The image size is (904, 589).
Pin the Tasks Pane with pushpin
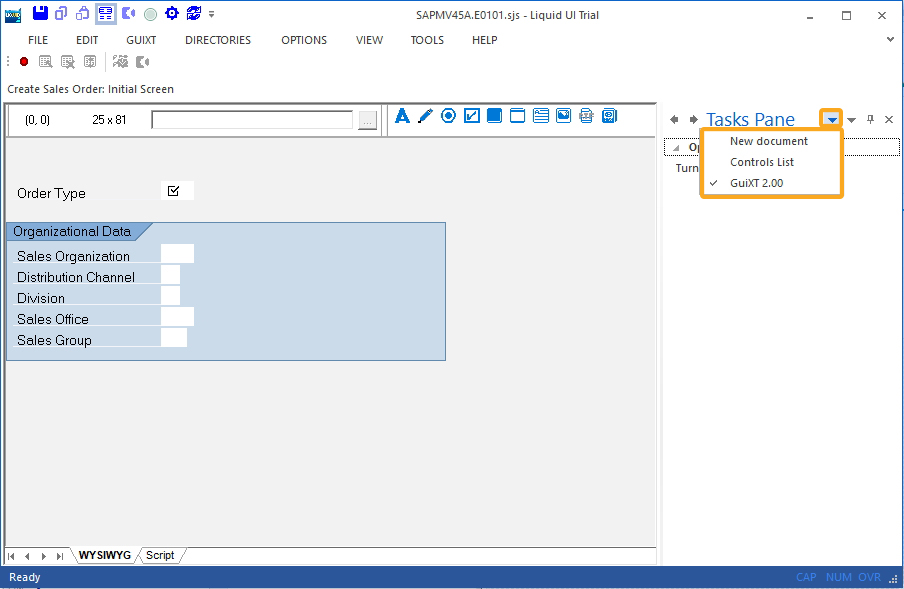870,120
